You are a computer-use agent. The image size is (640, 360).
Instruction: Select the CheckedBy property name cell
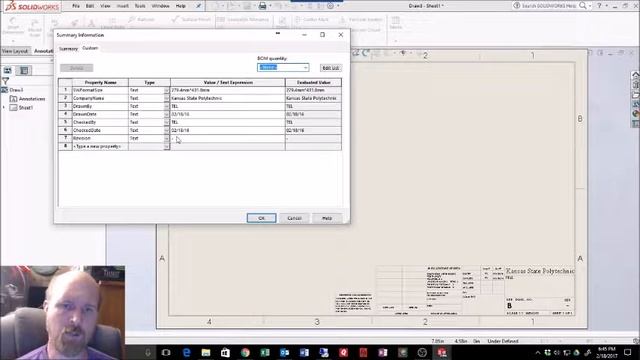(x=100, y=122)
